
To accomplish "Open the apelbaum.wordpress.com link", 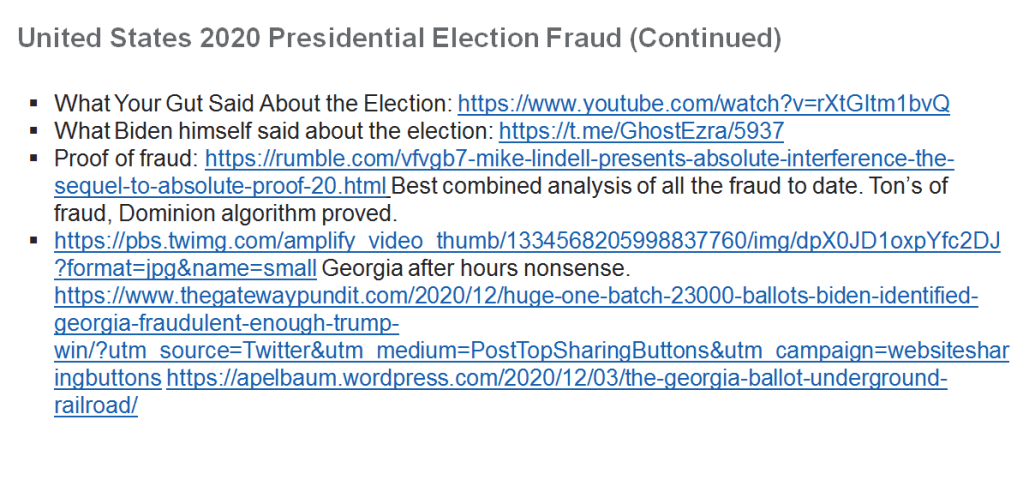I will (x=556, y=379).
